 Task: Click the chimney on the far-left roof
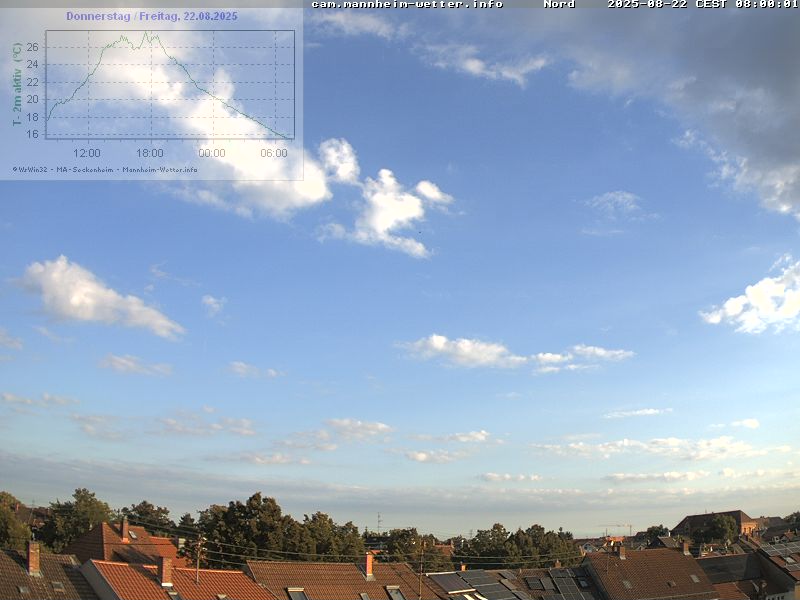[34, 557]
